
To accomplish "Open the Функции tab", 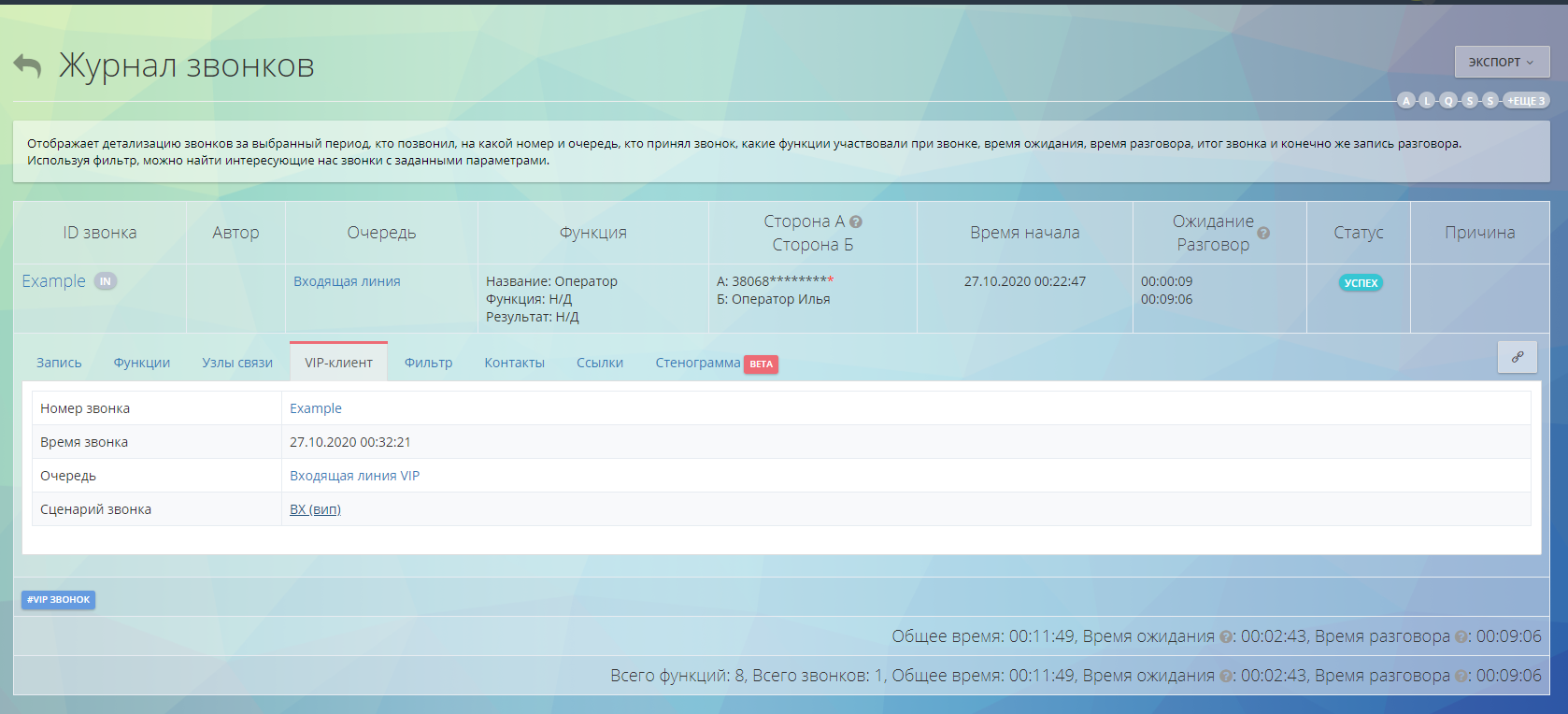I will pos(142,363).
